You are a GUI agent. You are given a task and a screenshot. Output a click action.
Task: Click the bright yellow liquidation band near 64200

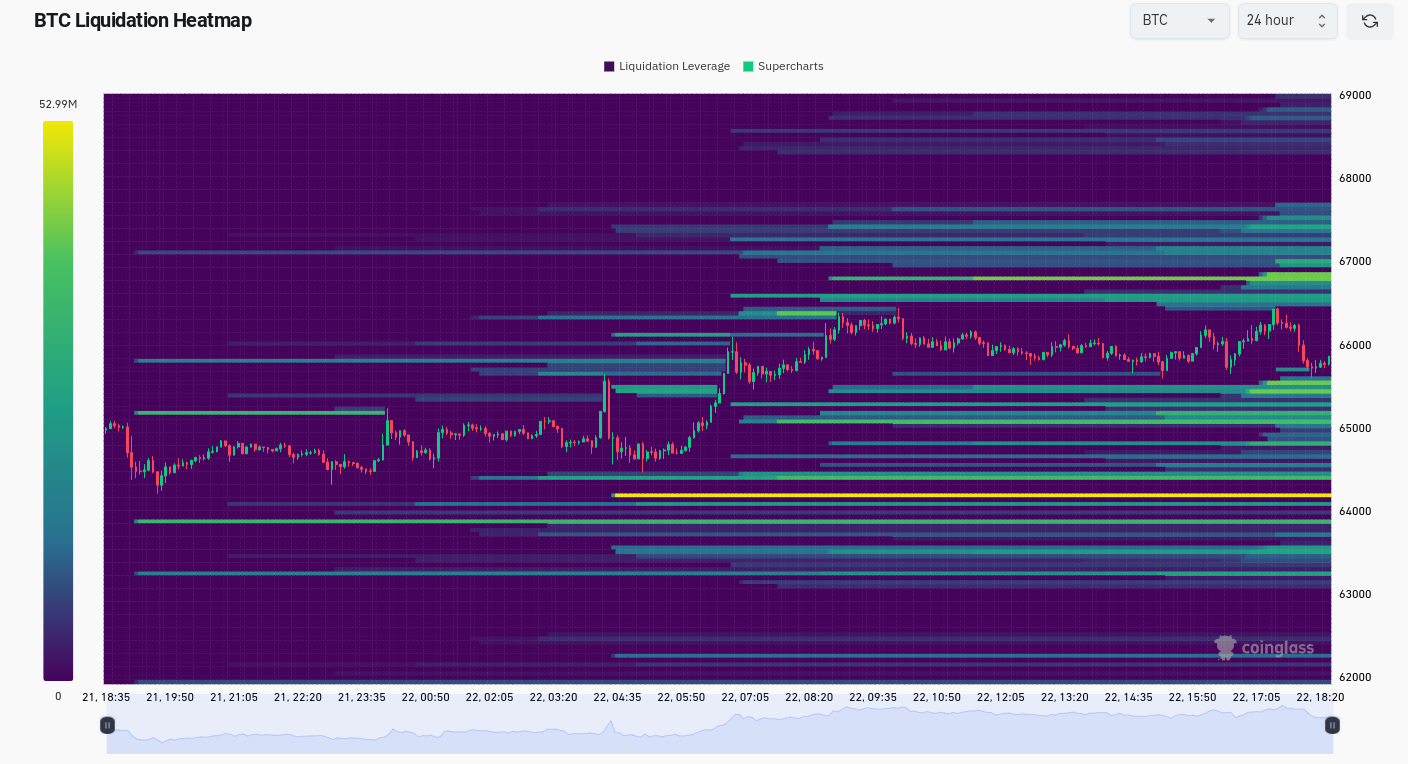pyautogui.click(x=973, y=495)
